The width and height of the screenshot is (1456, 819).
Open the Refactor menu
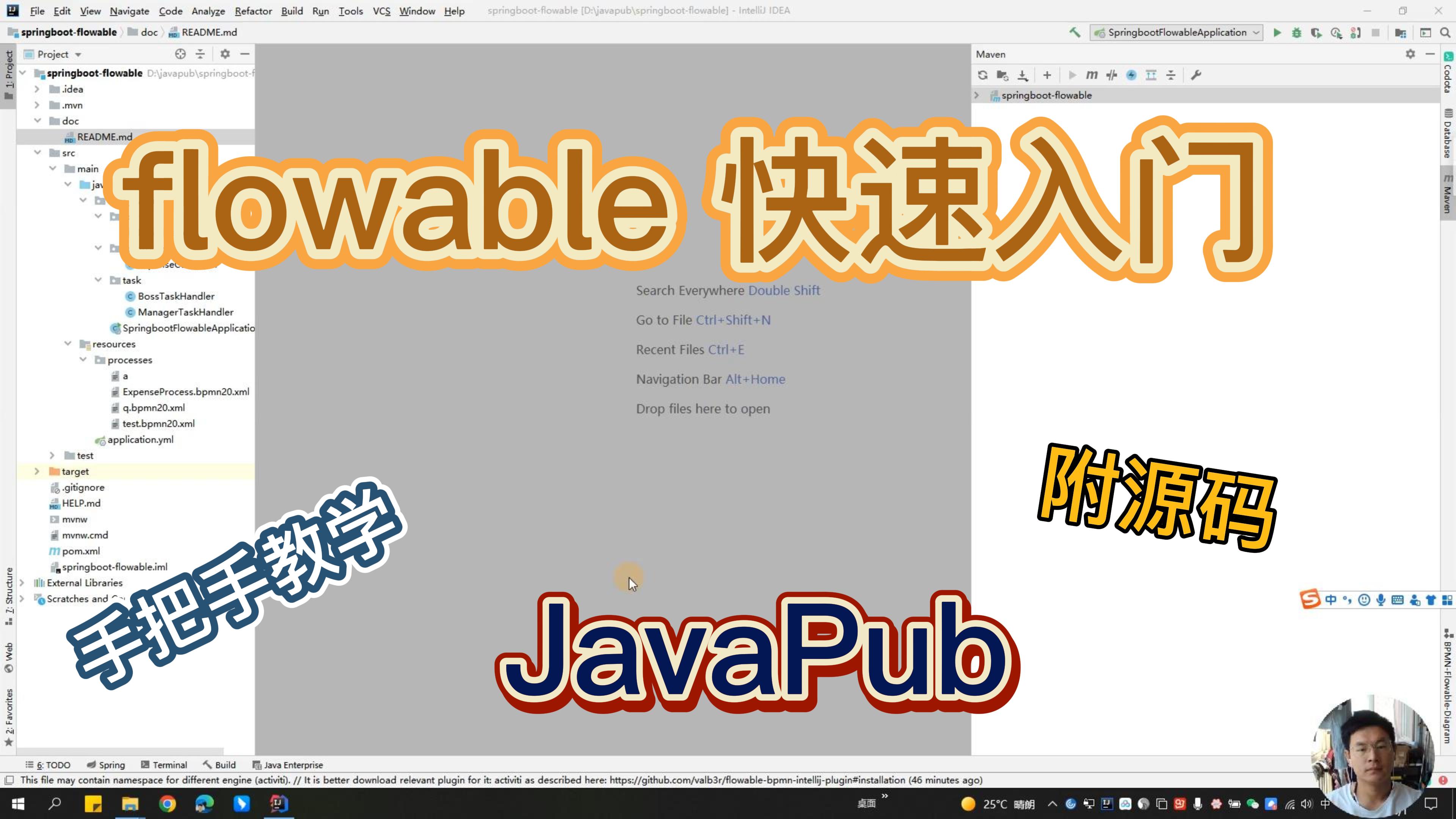(x=253, y=11)
